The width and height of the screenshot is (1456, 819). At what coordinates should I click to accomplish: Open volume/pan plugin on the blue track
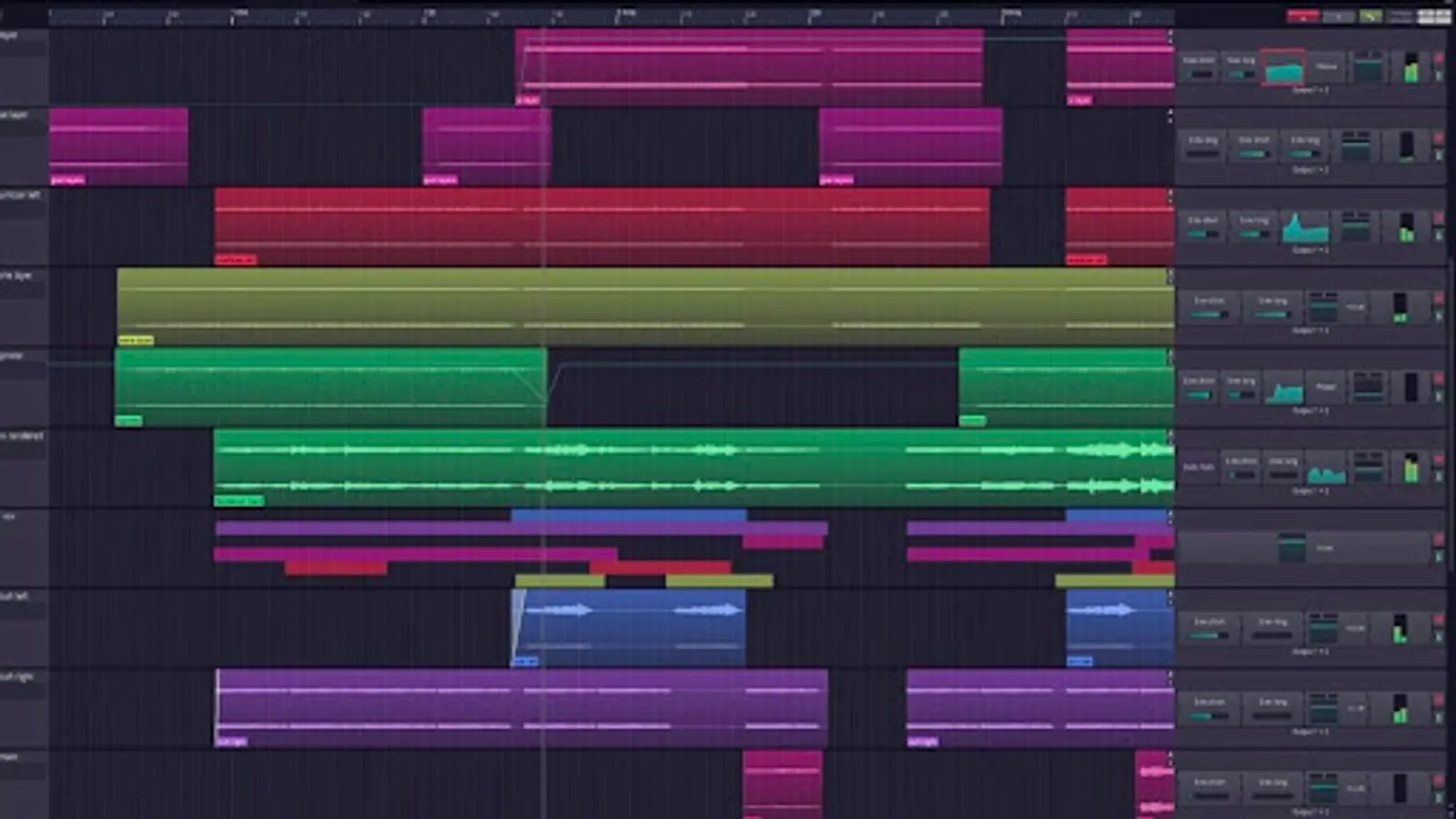[1322, 628]
